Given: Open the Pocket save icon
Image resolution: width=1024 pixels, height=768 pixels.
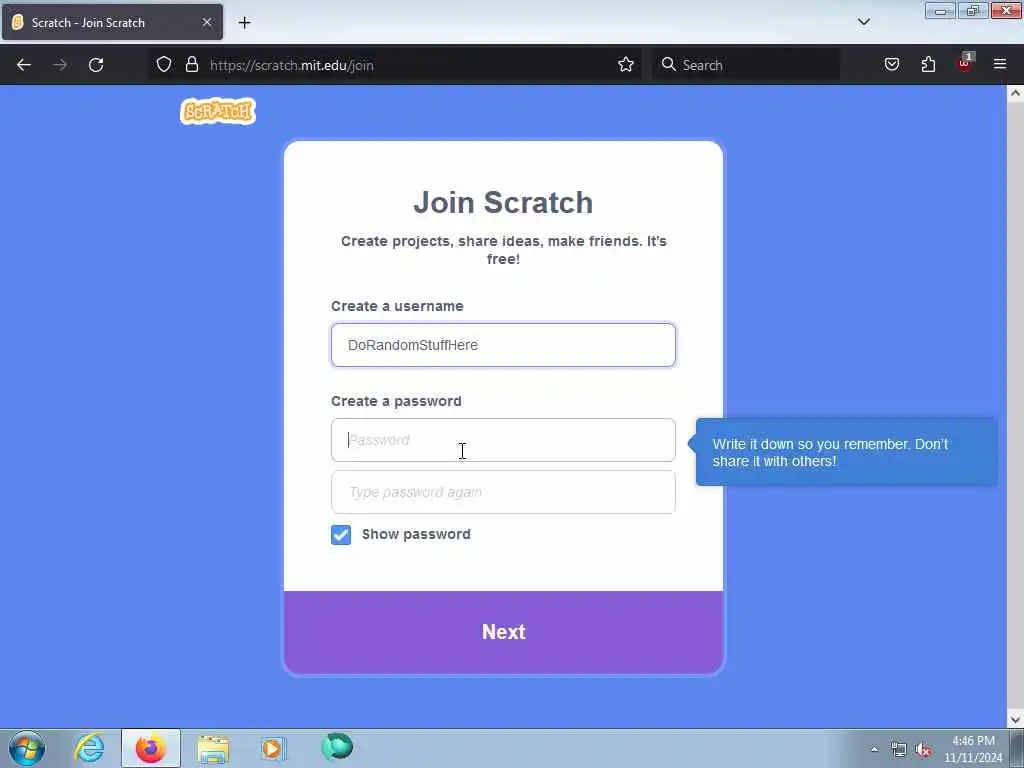Looking at the screenshot, I should pos(892,65).
